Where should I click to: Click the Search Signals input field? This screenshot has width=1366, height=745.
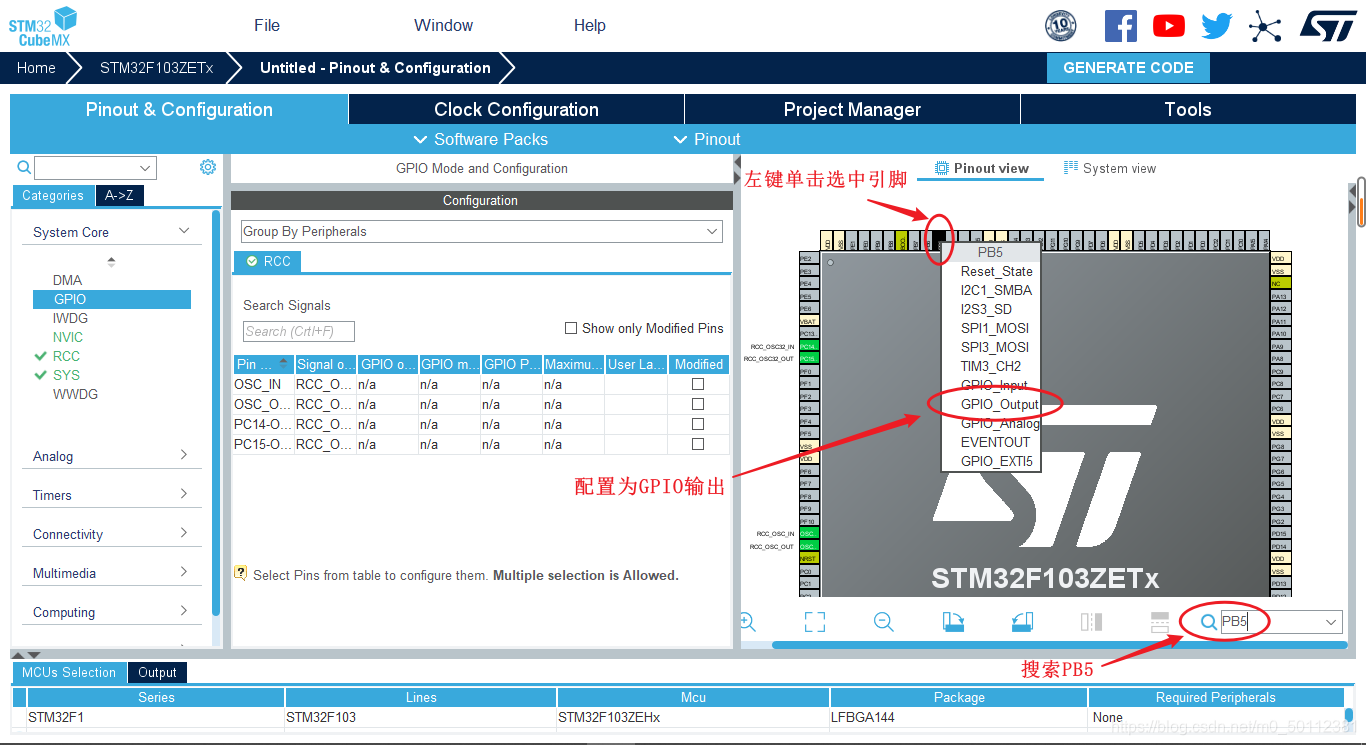tap(299, 331)
